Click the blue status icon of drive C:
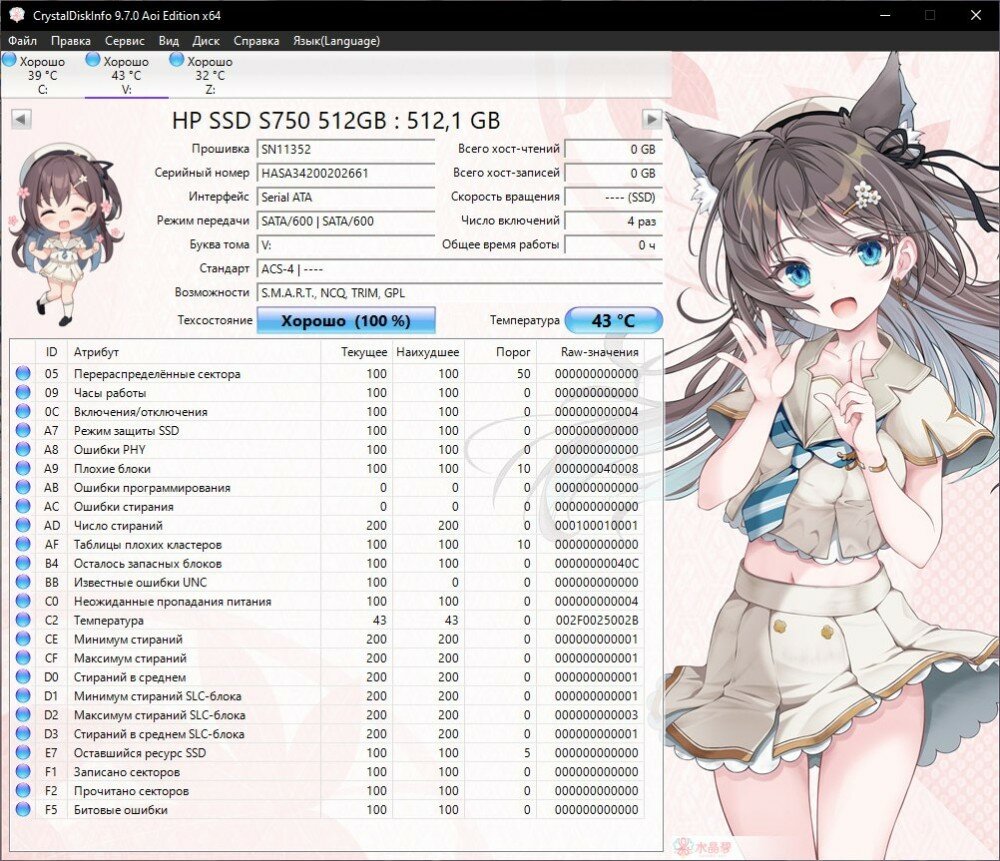Viewport: 1000px width, 861px height. [x=10, y=60]
